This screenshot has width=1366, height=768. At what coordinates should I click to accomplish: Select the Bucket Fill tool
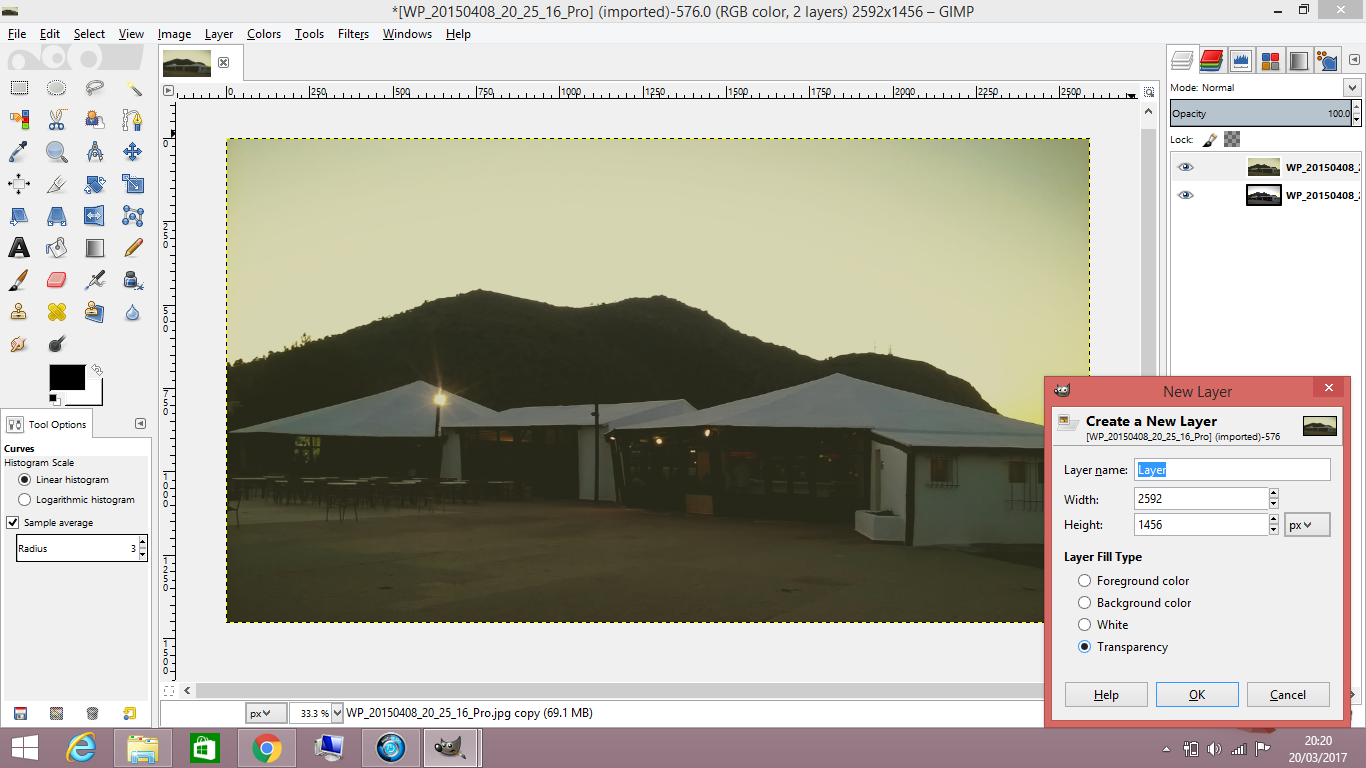pyautogui.click(x=56, y=247)
